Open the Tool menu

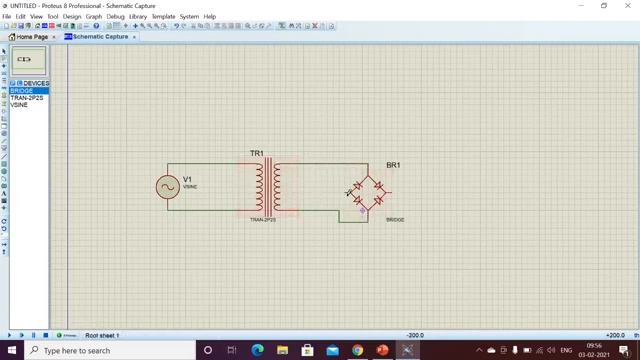(x=53, y=16)
